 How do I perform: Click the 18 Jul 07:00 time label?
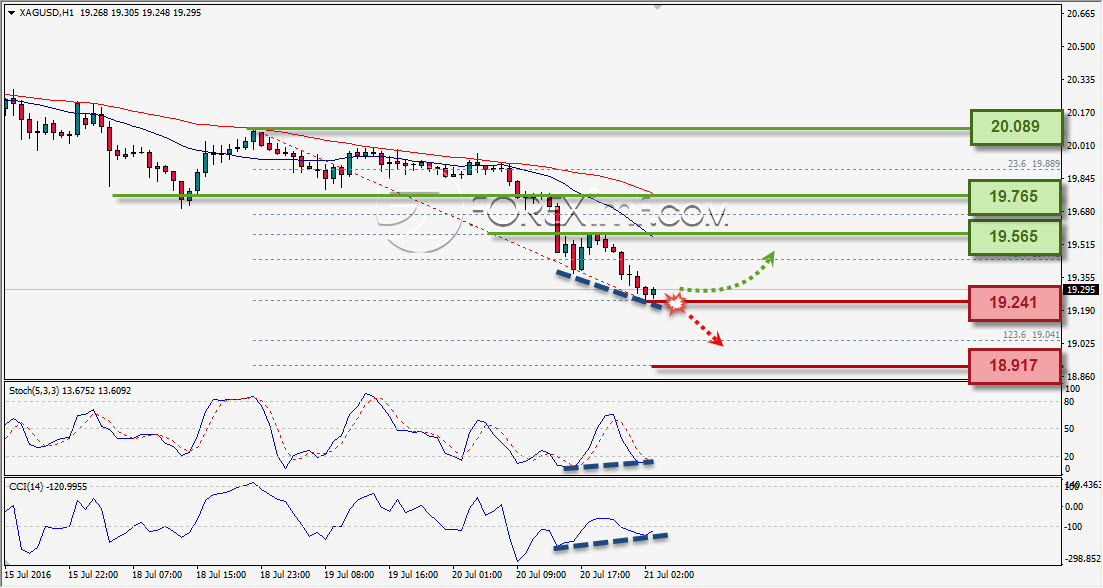pos(157,575)
